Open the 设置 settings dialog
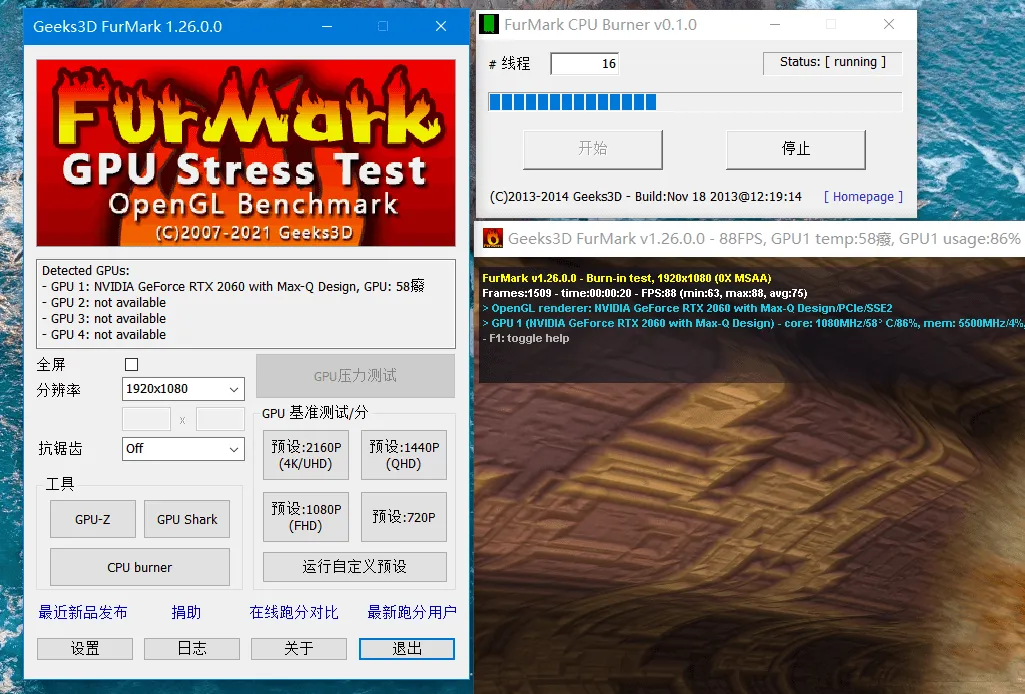1025x694 pixels. [x=84, y=648]
